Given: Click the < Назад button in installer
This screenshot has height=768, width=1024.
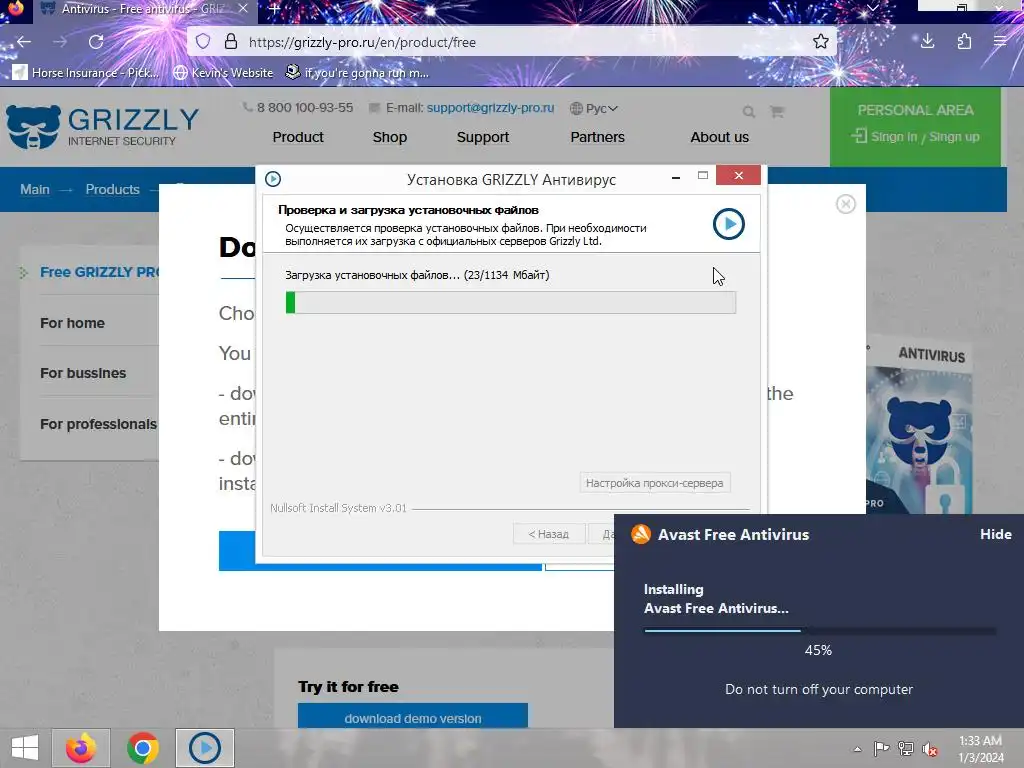Looking at the screenshot, I should coord(549,534).
